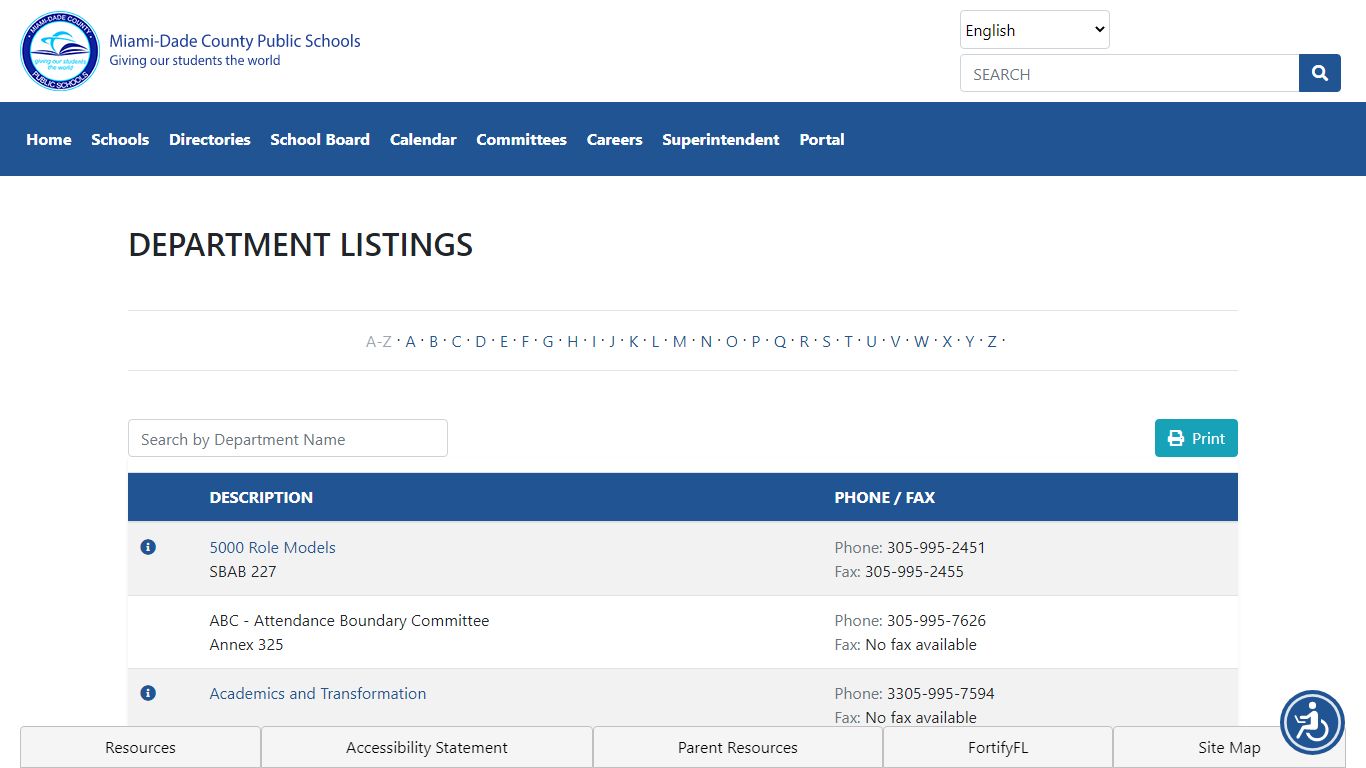Filter departments by letter P
This screenshot has height=768, width=1366.
[756, 341]
